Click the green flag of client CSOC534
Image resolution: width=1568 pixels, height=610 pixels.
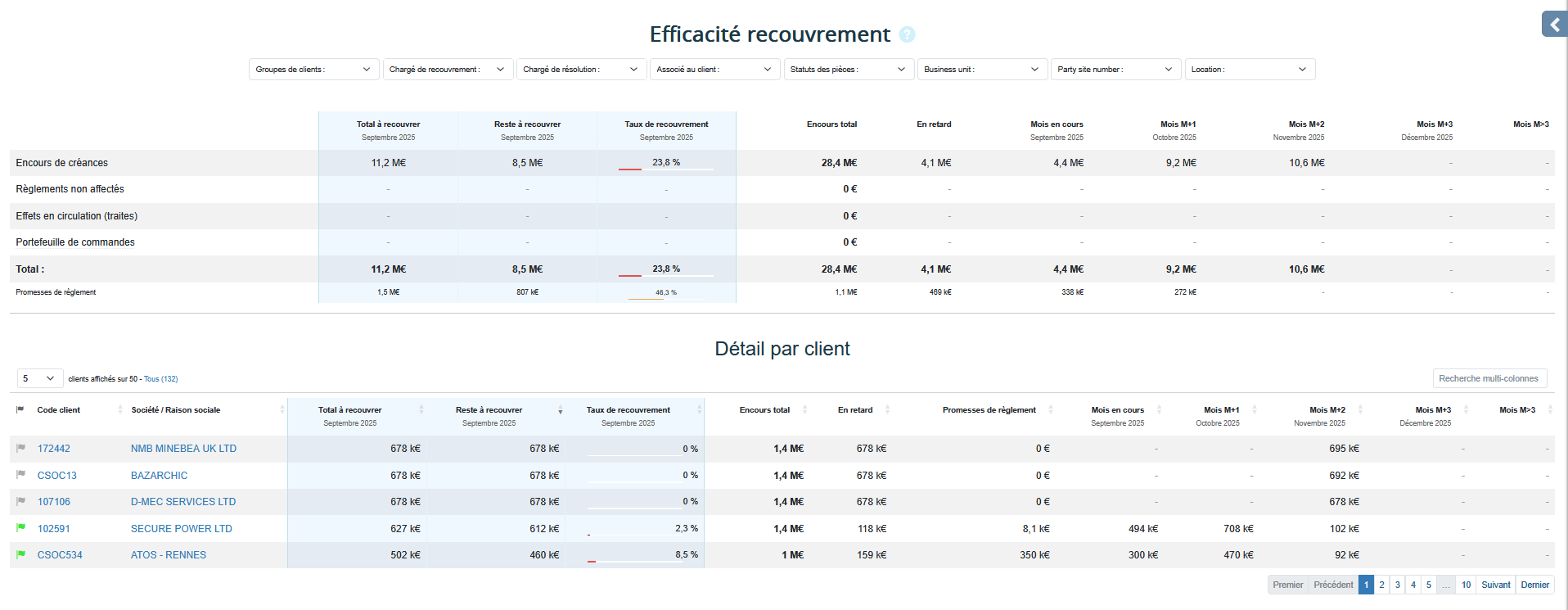coord(20,554)
